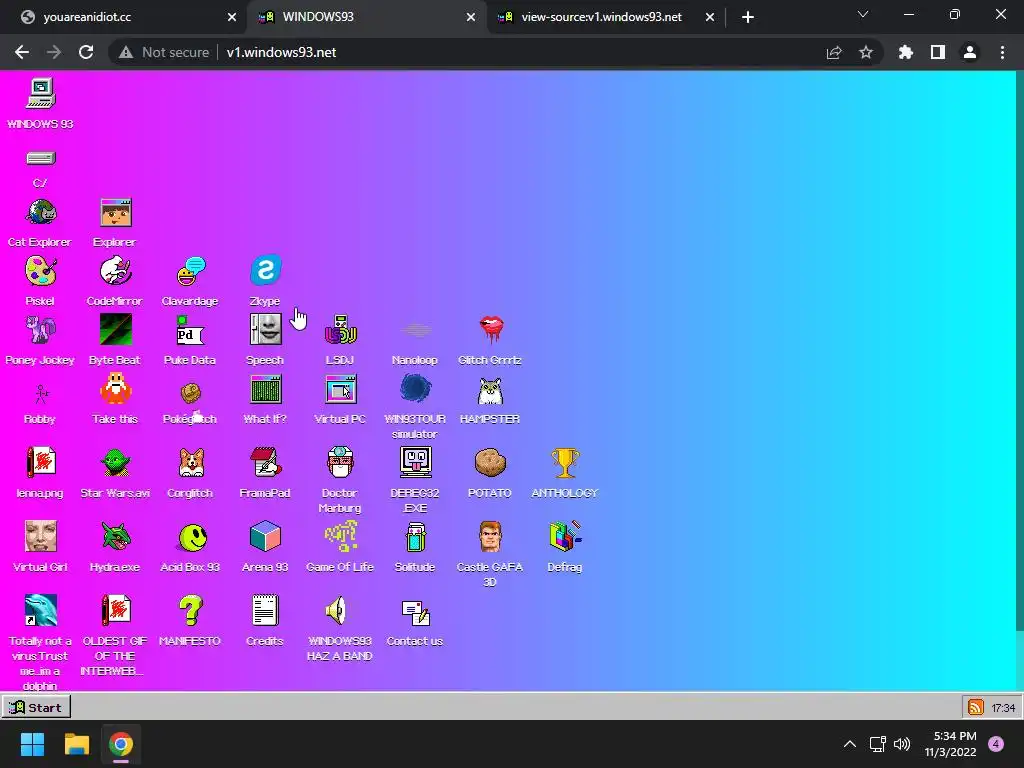The height and width of the screenshot is (768, 1024).
Task: Launch Puke Data
Action: coord(191,330)
